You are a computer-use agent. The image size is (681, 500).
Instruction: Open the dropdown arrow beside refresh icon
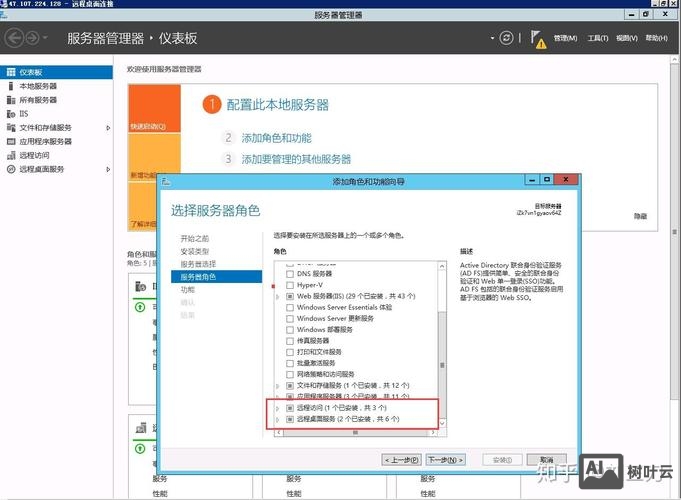(492, 38)
